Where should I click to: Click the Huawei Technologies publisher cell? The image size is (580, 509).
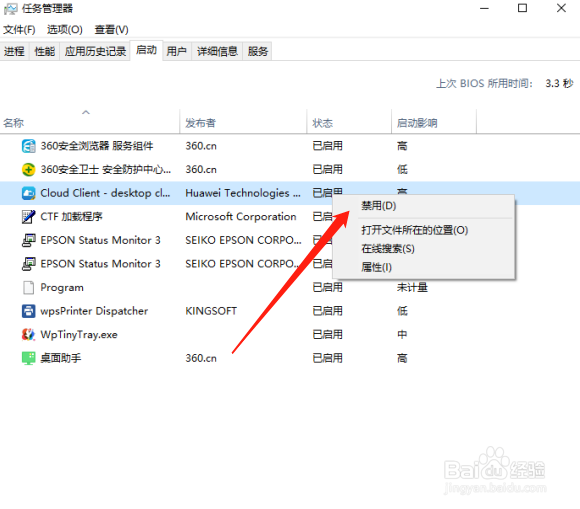point(243,193)
